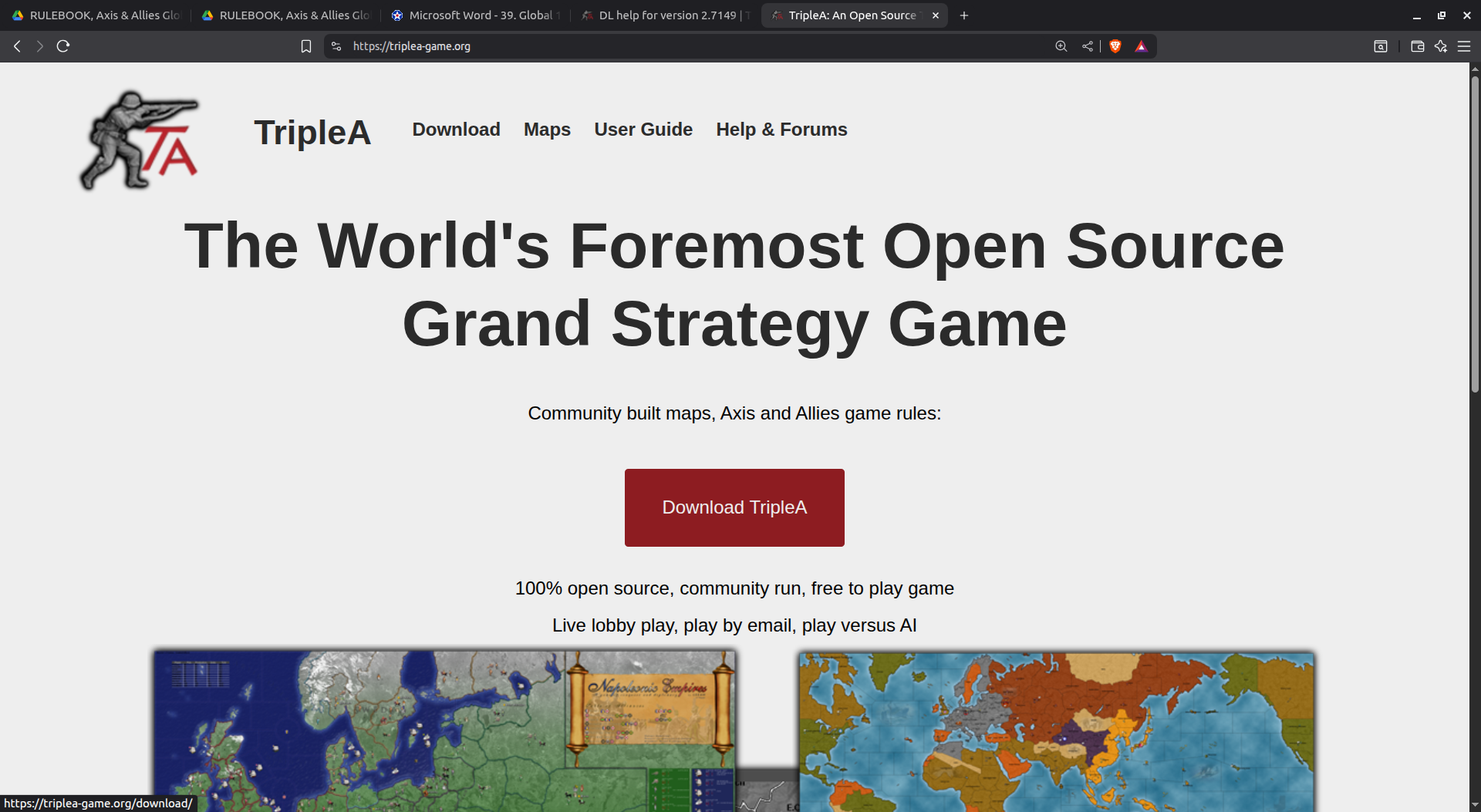The image size is (1481, 812).
Task: Switch to second RULEBOOK Axis & Allies tab
Action: click(286, 15)
